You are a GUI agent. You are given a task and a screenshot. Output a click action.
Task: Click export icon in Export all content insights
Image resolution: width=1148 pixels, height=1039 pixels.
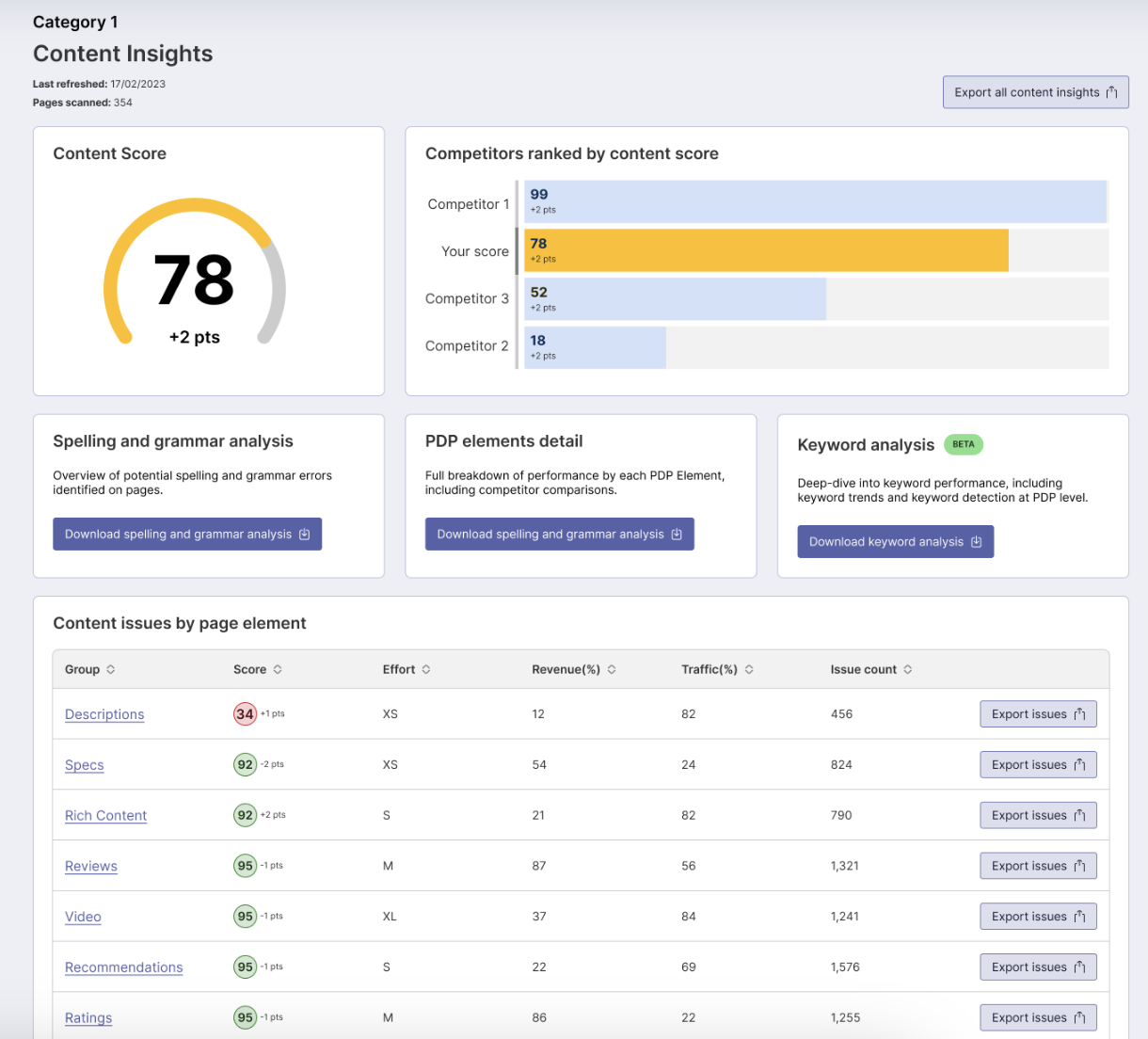coord(1111,92)
